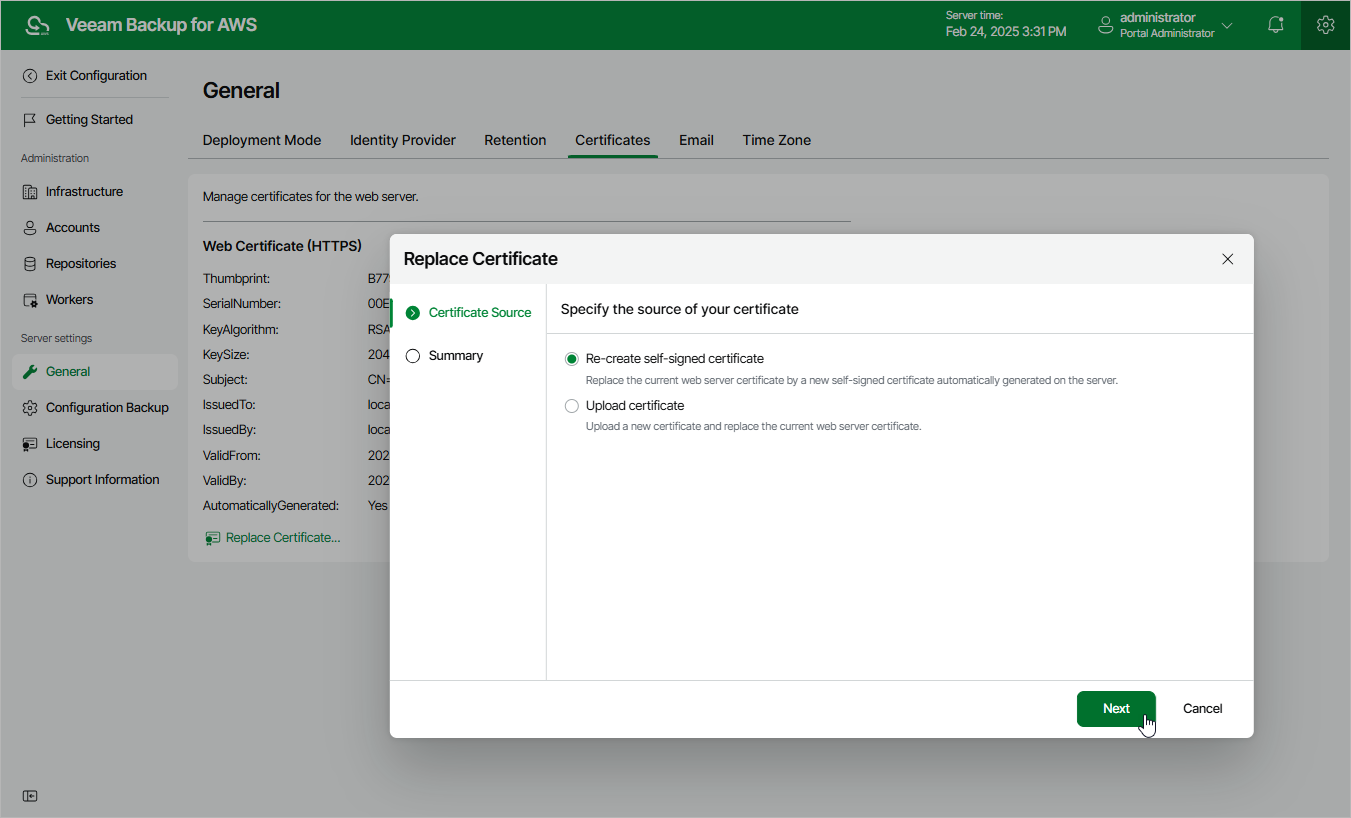Viewport: 1351px width, 818px height.
Task: Click the Veeam cloud logo icon
Action: click(38, 25)
